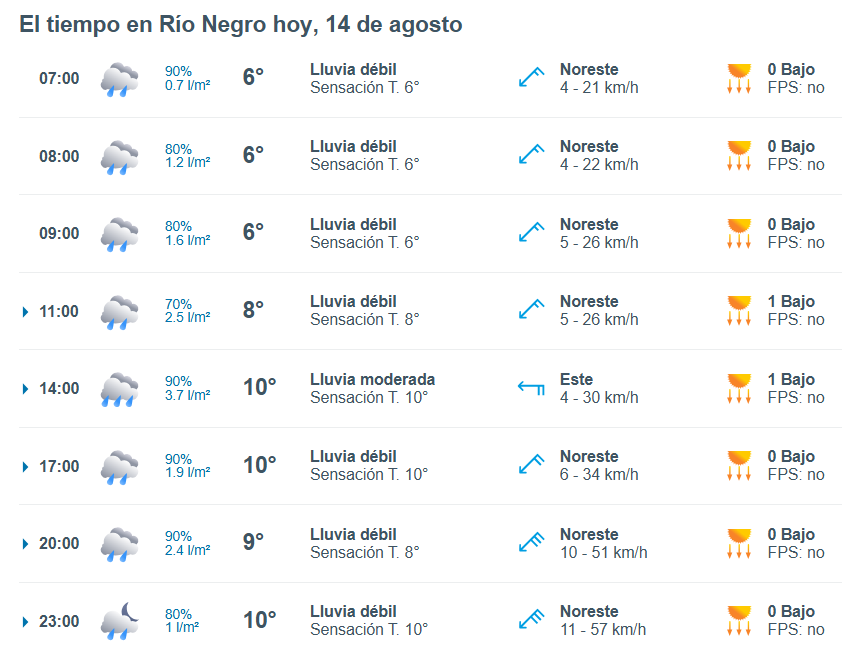Viewport: 842px width, 657px height.
Task: Click the UV sun icon at 11:00
Action: pyautogui.click(x=739, y=311)
